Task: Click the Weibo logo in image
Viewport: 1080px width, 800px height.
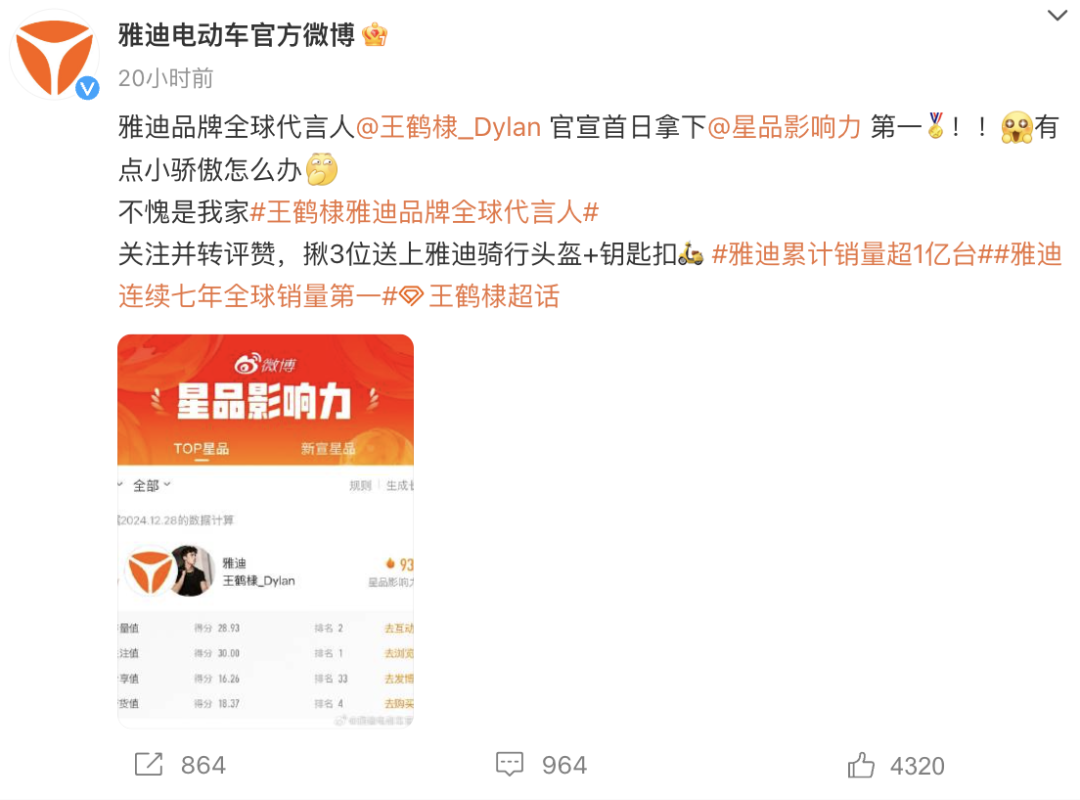Action: [x=264, y=364]
